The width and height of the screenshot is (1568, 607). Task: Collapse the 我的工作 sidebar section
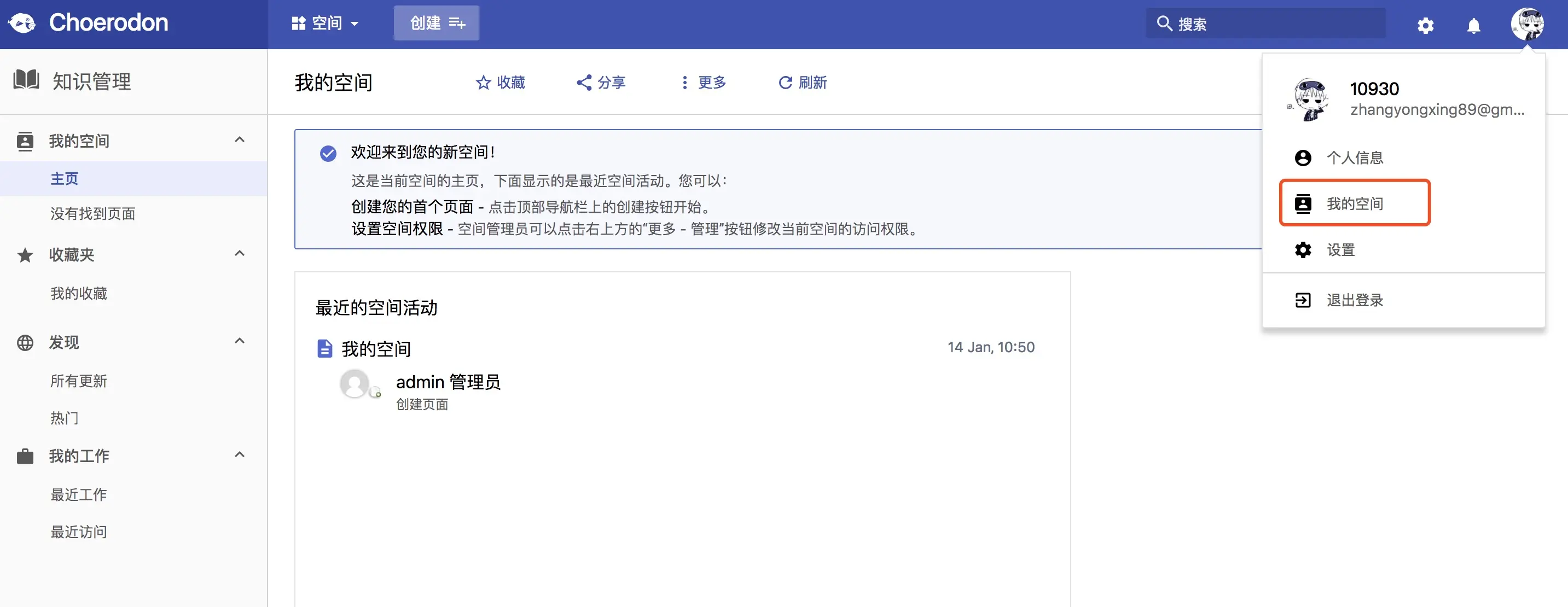click(239, 455)
